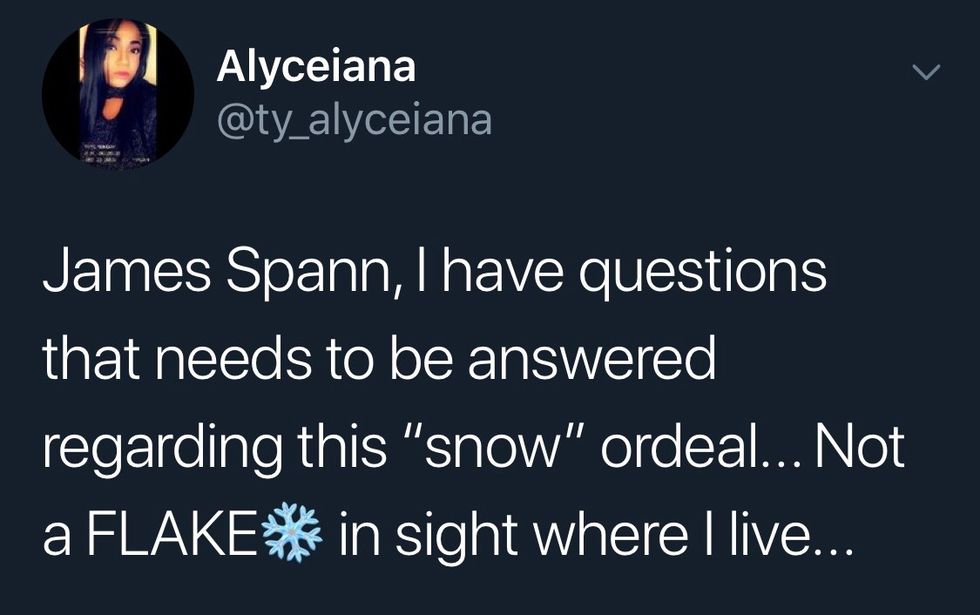Click the name James Spann in the tweet

(214, 274)
